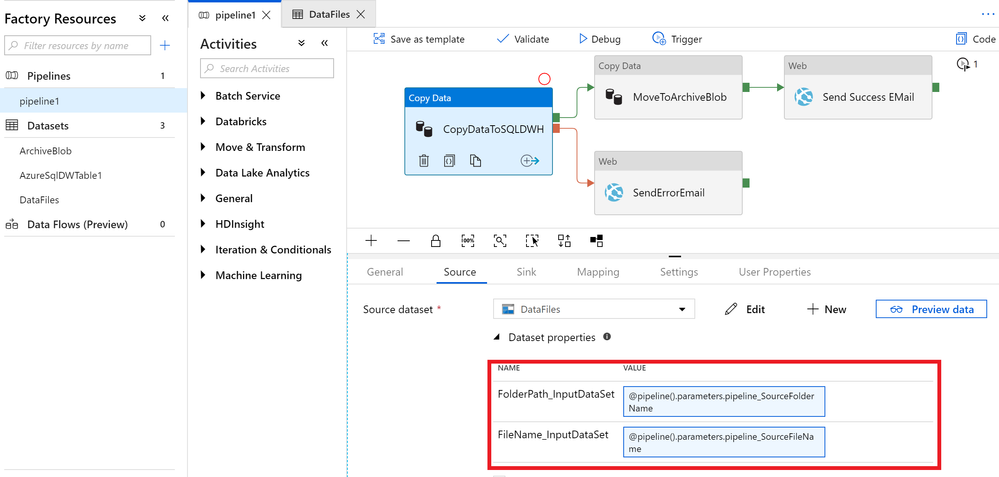Viewport: 999px width, 477px height.
Task: Click the Datasets section header
Action: (x=48, y=125)
